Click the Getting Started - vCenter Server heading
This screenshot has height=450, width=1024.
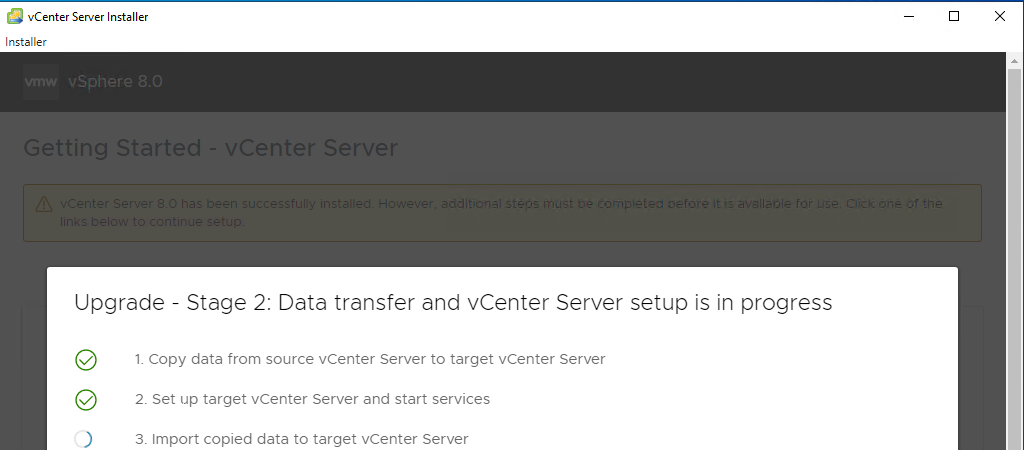coord(210,149)
